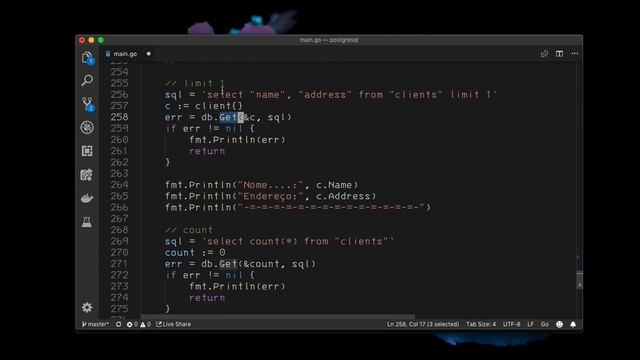Screen dimensions: 640x360
Task: Open the Debug view in activity bar
Action: coord(87,128)
